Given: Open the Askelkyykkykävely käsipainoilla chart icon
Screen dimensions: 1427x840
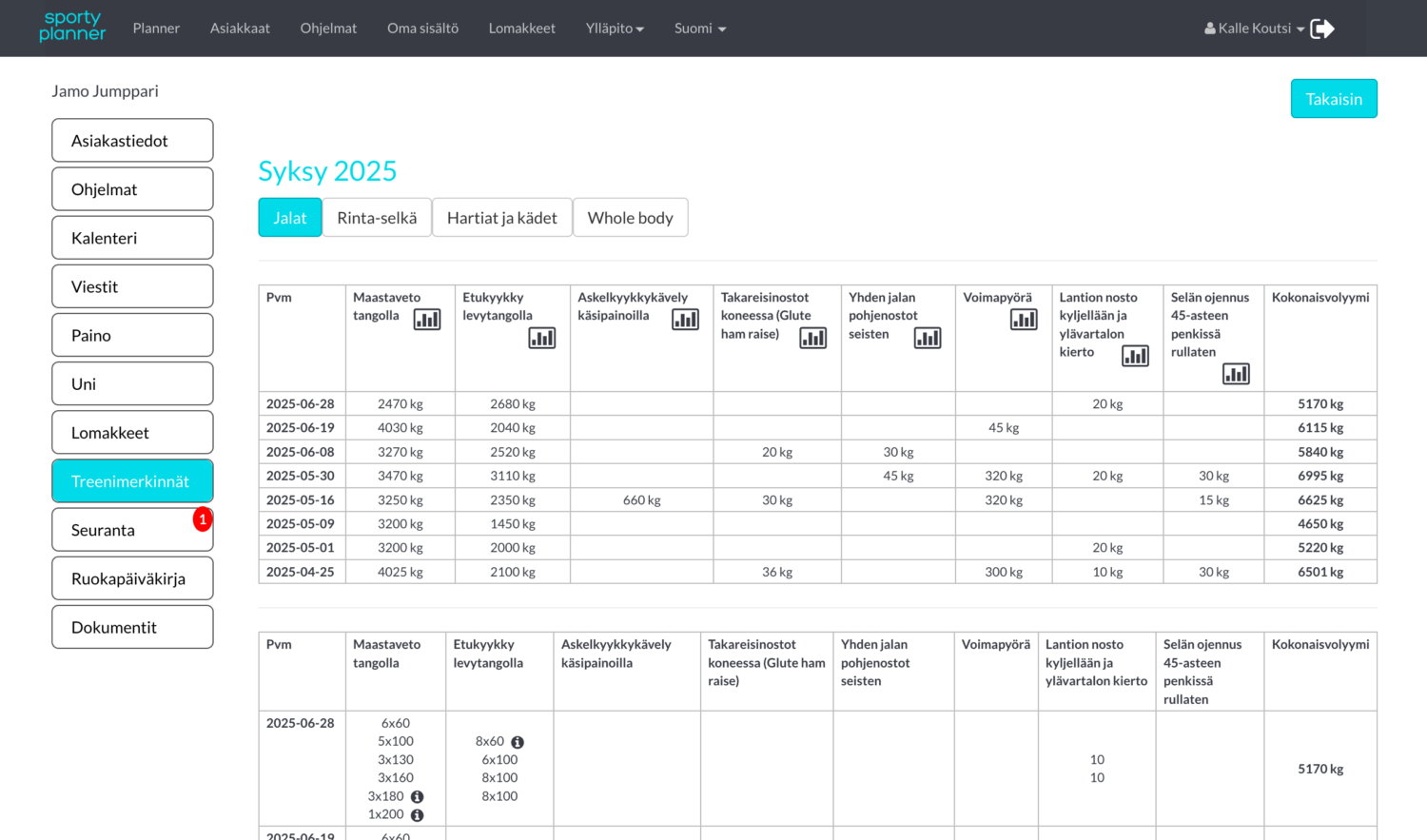Looking at the screenshot, I should (685, 320).
